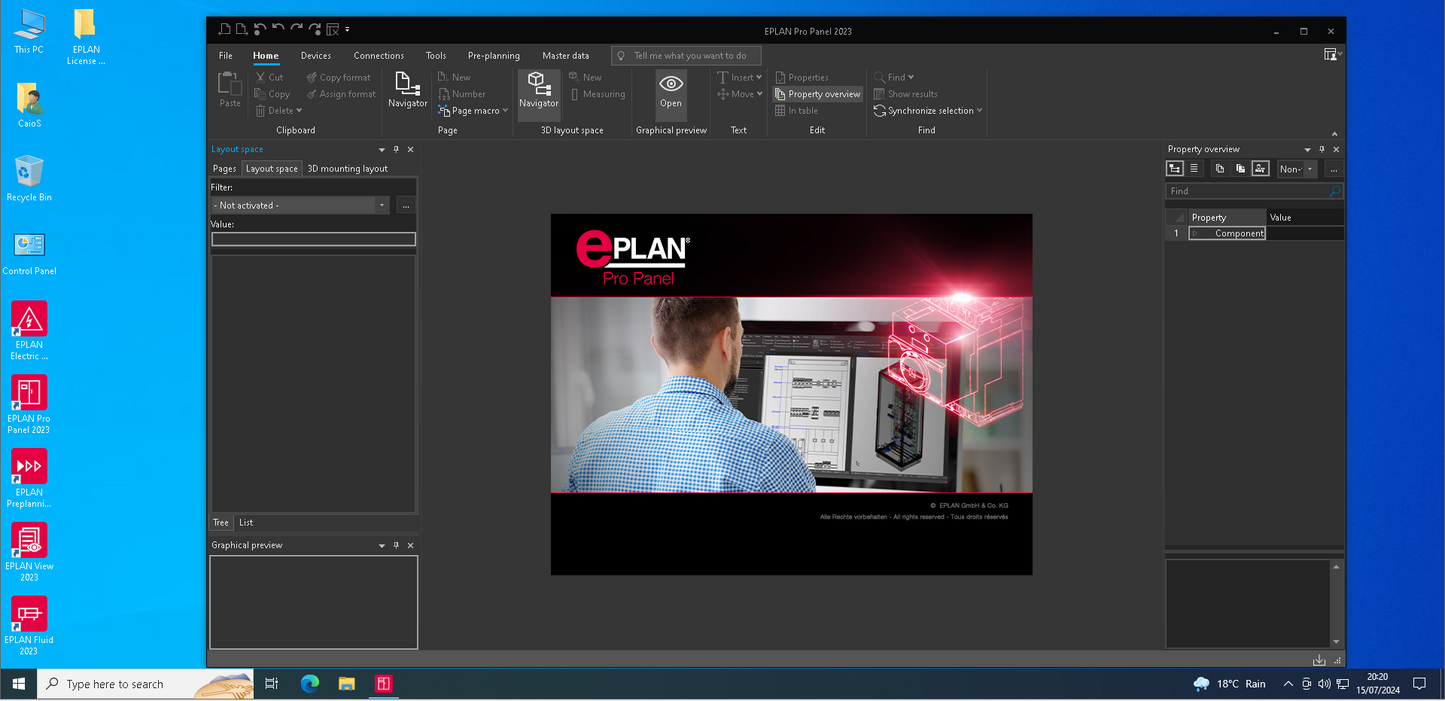This screenshot has width=1445, height=701.
Task: Click In table edit command
Action: 796,111
